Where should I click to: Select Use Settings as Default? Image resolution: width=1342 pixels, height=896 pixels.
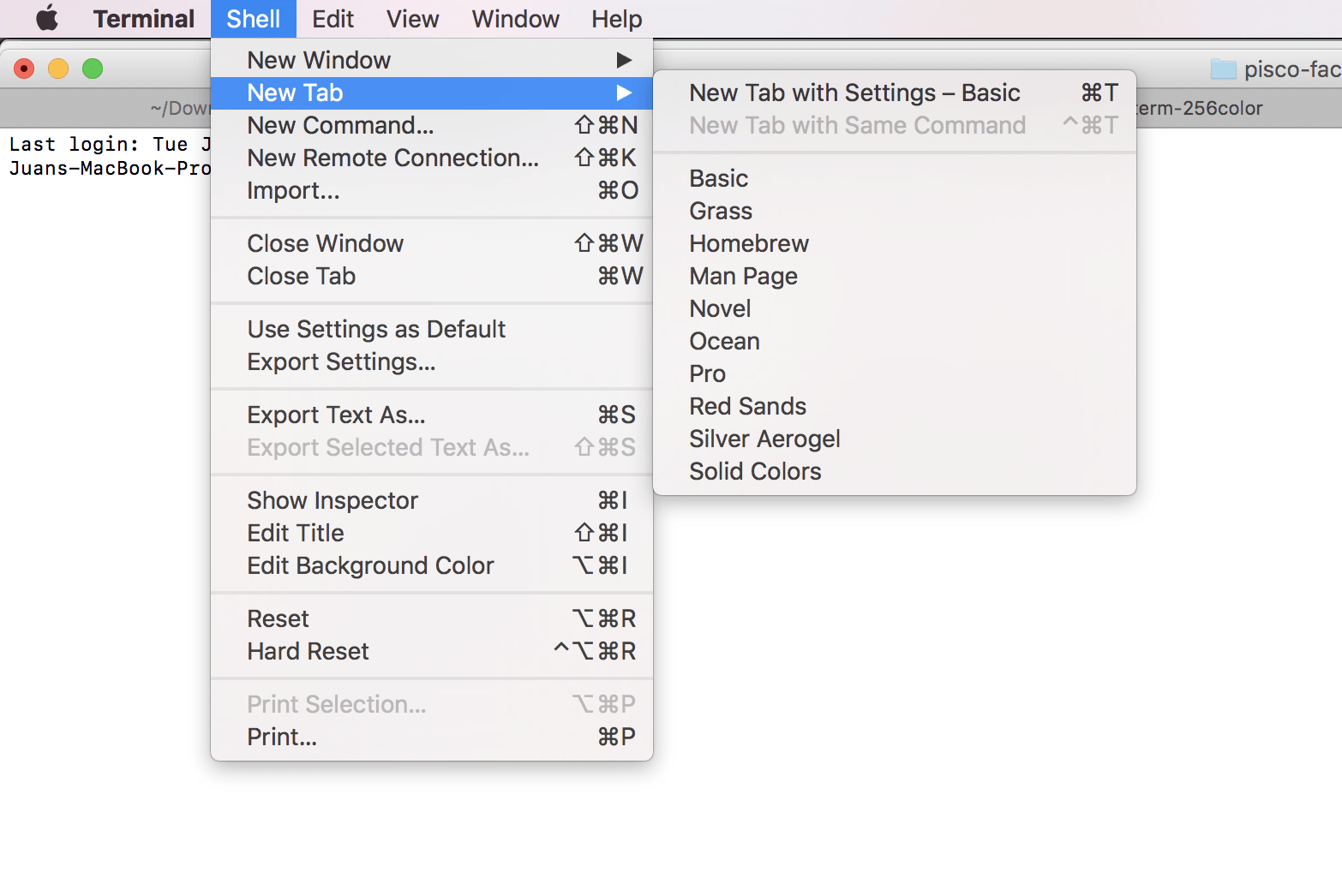point(432,329)
